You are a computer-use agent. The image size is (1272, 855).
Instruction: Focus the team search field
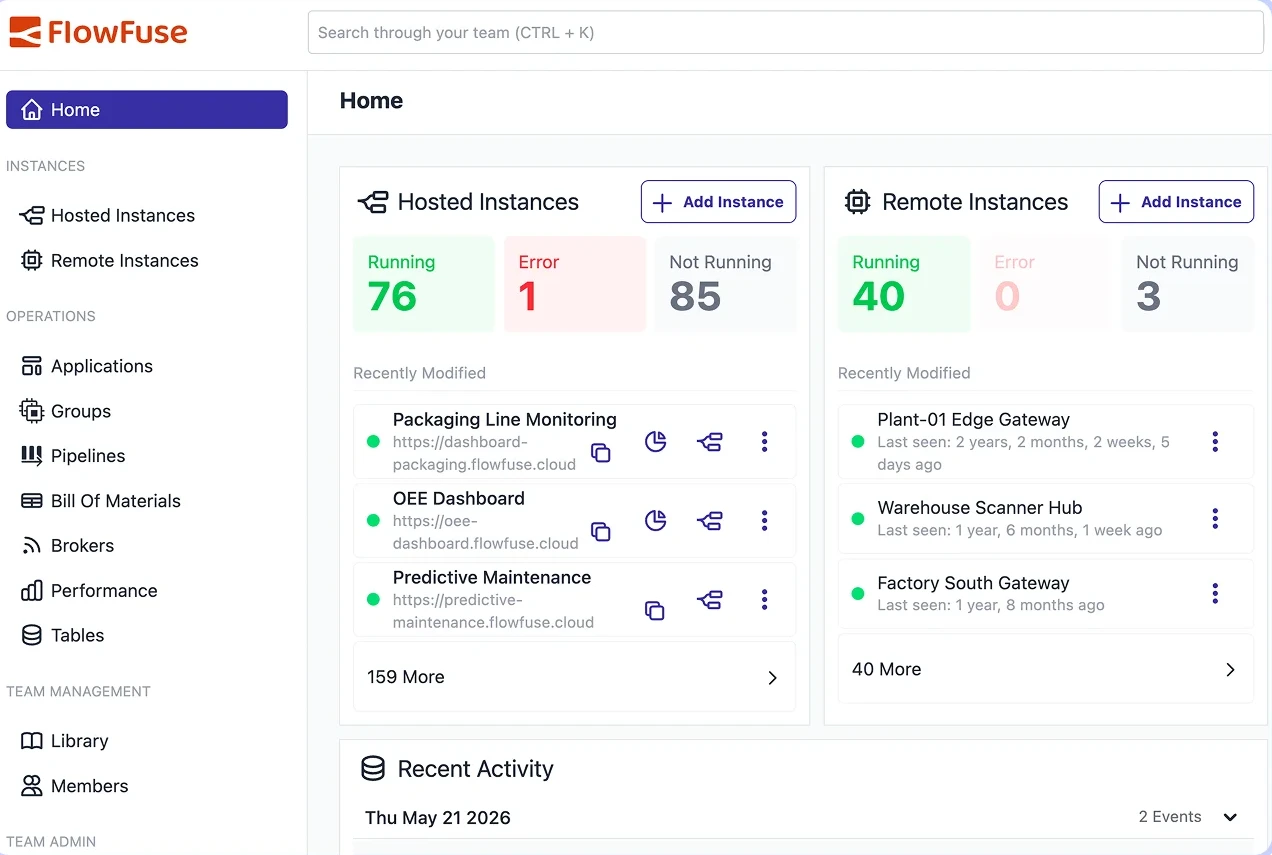[x=785, y=32]
